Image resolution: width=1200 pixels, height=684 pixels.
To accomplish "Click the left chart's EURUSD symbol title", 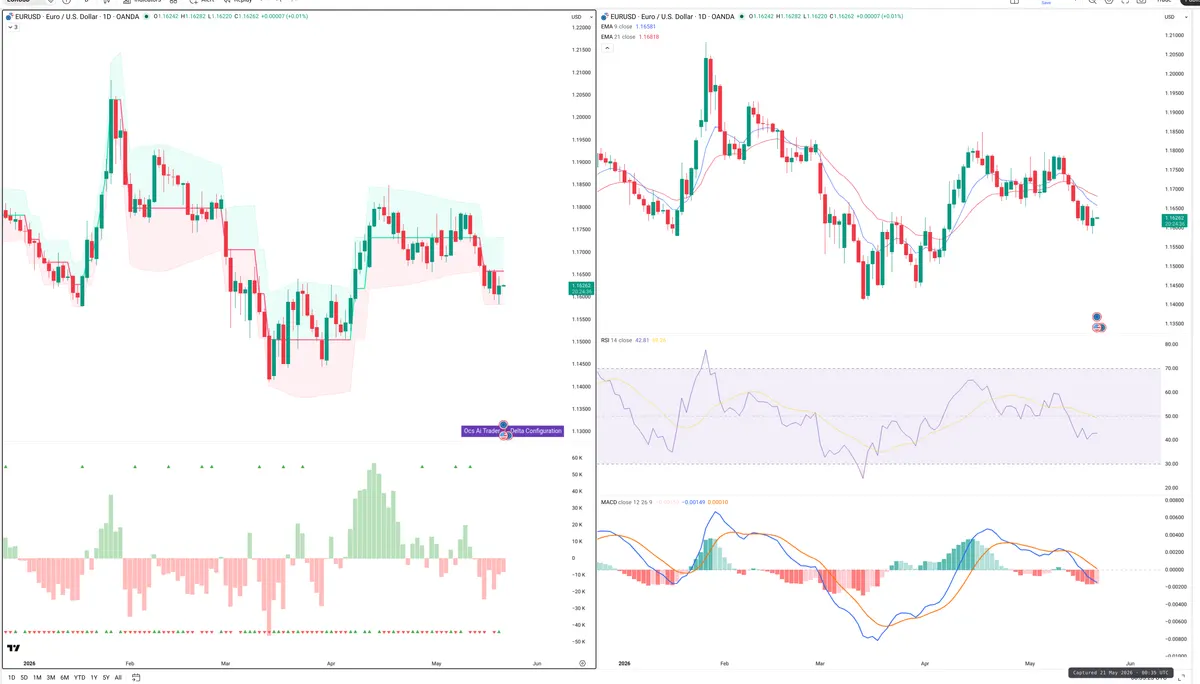I will pos(78,17).
